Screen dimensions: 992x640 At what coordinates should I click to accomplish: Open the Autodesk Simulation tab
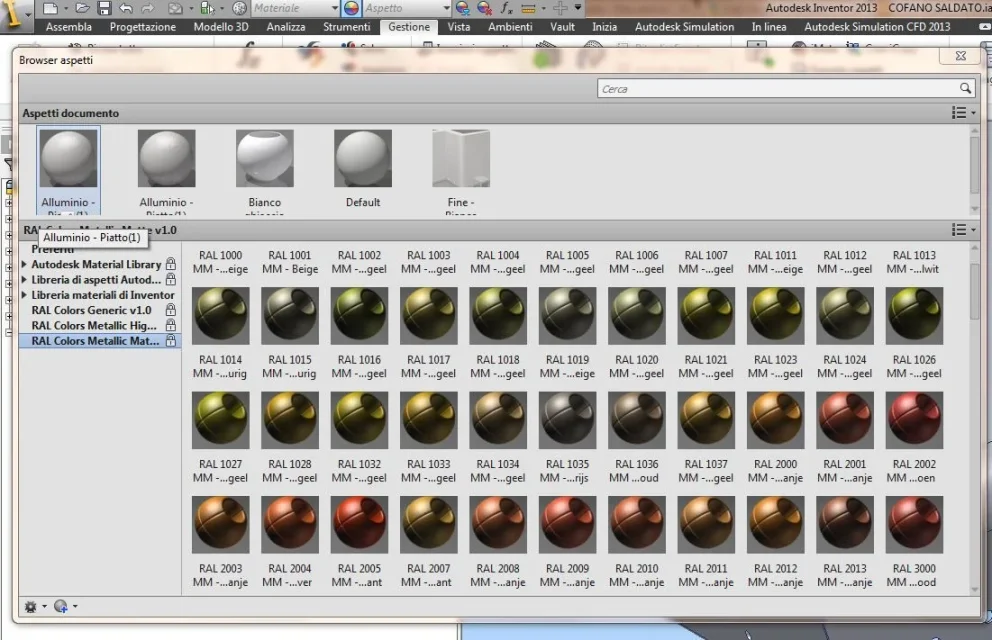(685, 27)
